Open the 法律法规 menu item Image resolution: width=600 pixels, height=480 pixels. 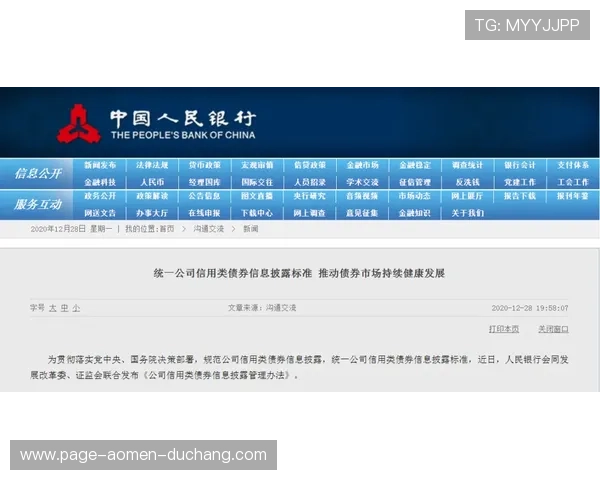coord(152,165)
